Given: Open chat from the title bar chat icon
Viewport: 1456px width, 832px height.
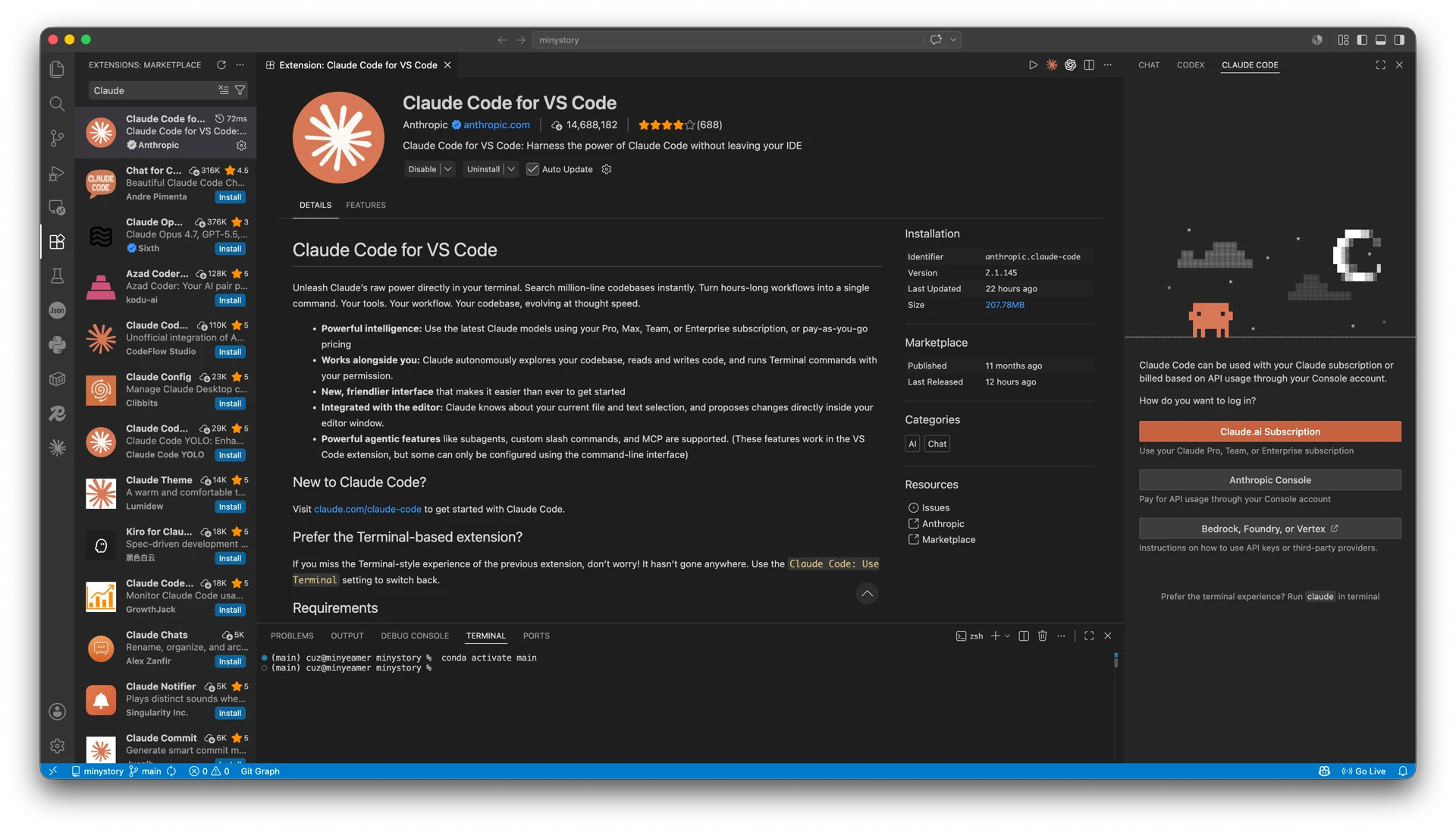Looking at the screenshot, I should point(937,40).
